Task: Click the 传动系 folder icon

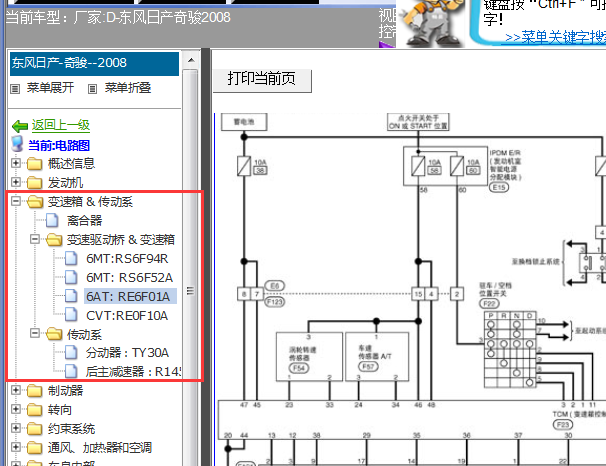Action: click(54, 334)
